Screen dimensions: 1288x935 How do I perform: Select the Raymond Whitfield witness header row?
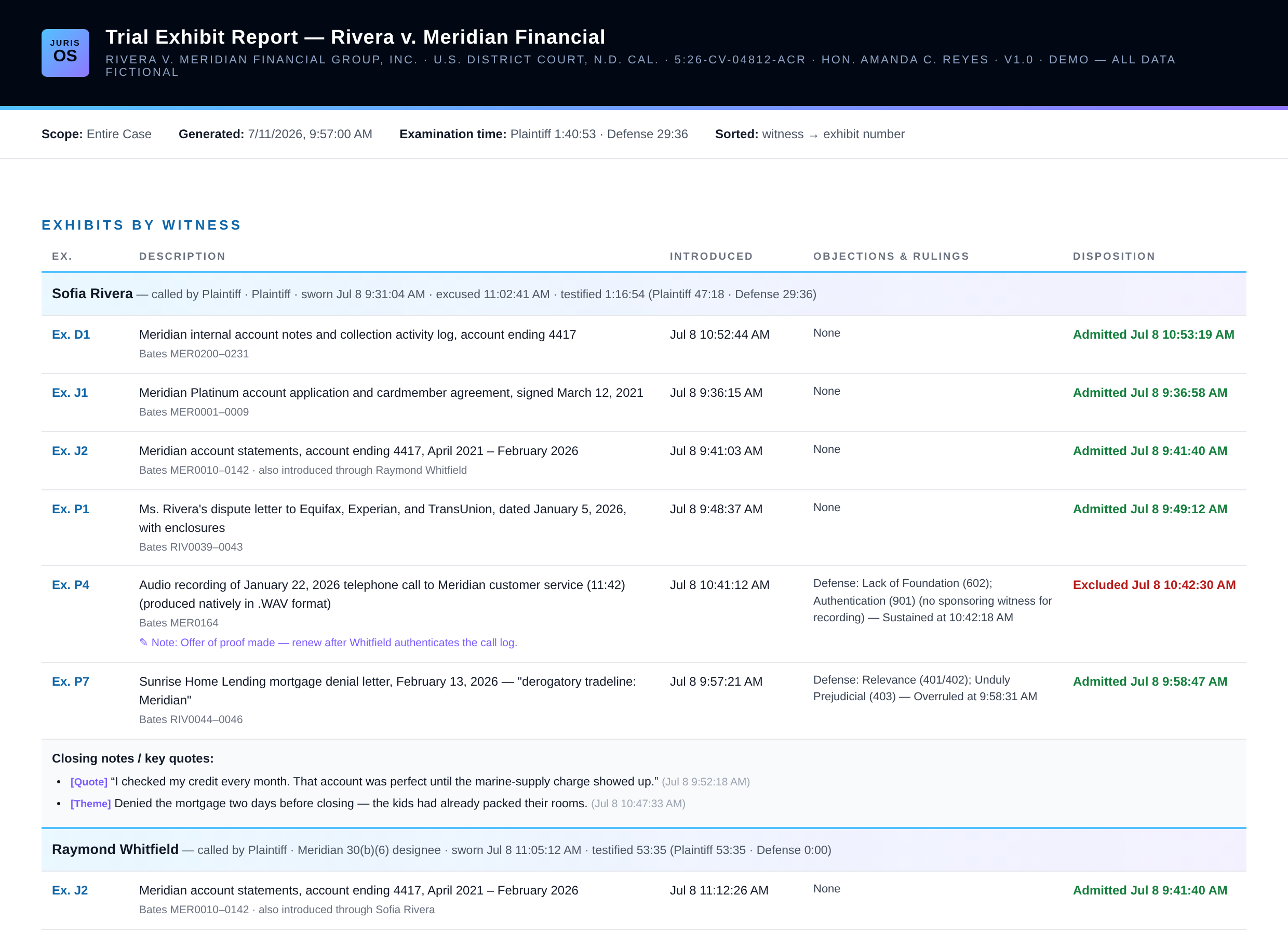point(644,850)
